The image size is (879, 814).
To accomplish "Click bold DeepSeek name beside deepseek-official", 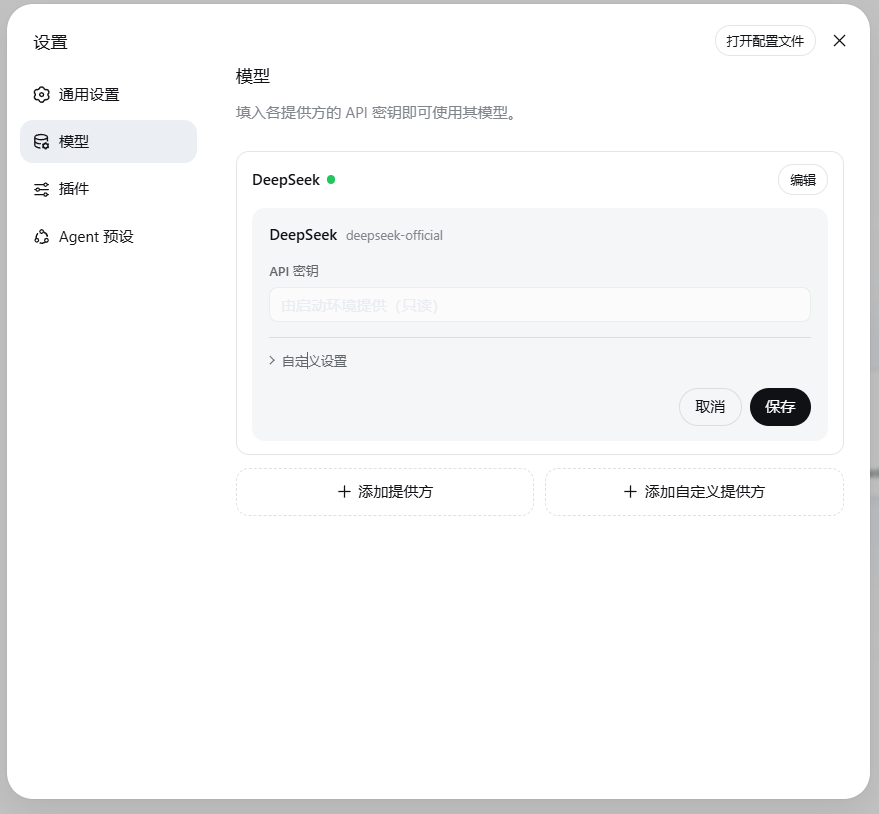I will click(x=303, y=235).
